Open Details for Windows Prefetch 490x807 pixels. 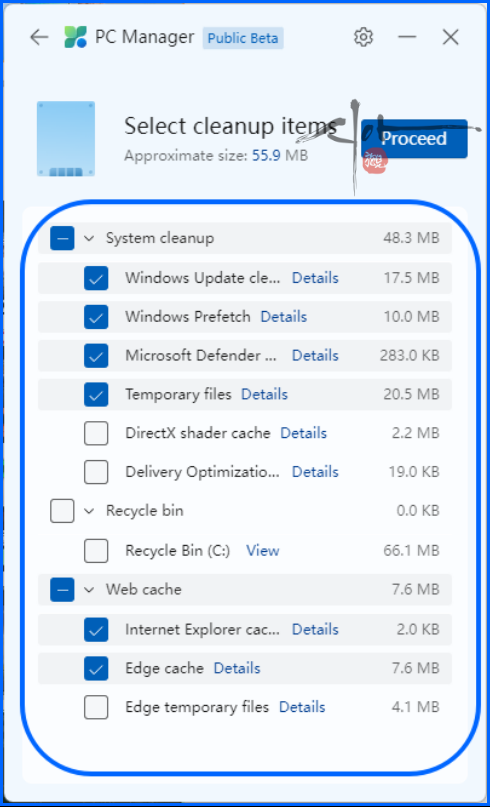[284, 317]
